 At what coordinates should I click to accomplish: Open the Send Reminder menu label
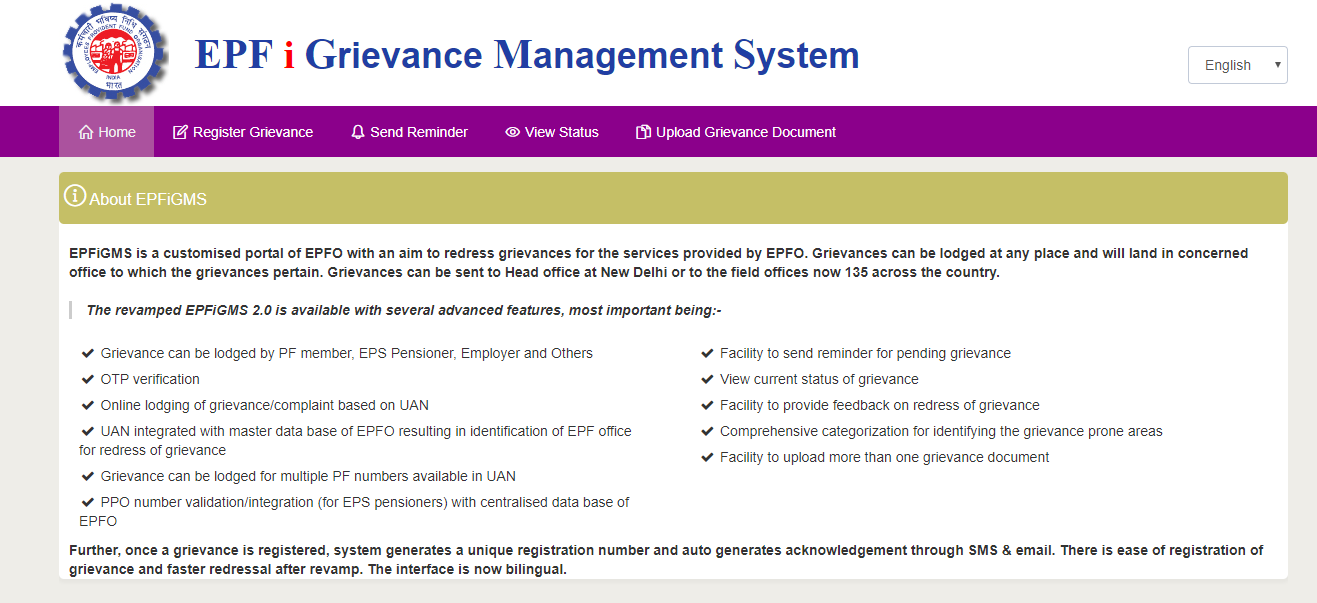(419, 132)
